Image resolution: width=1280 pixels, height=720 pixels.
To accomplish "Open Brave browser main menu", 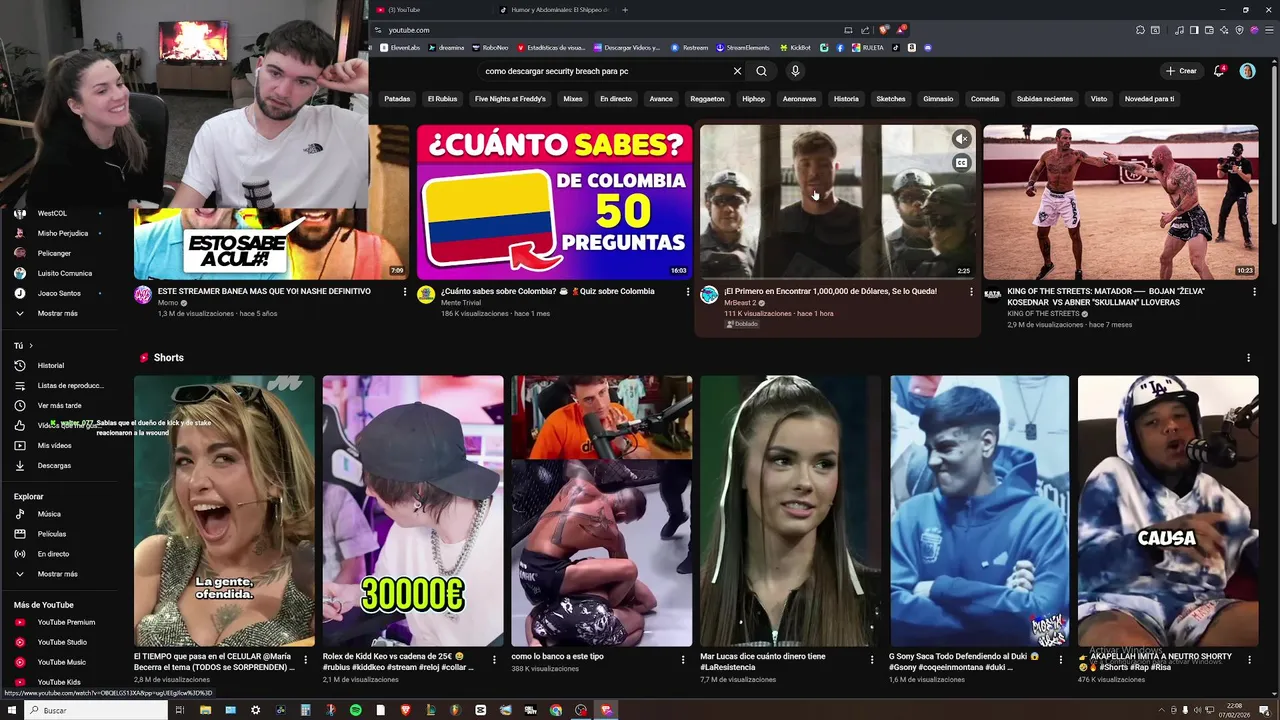I will click(1268, 30).
